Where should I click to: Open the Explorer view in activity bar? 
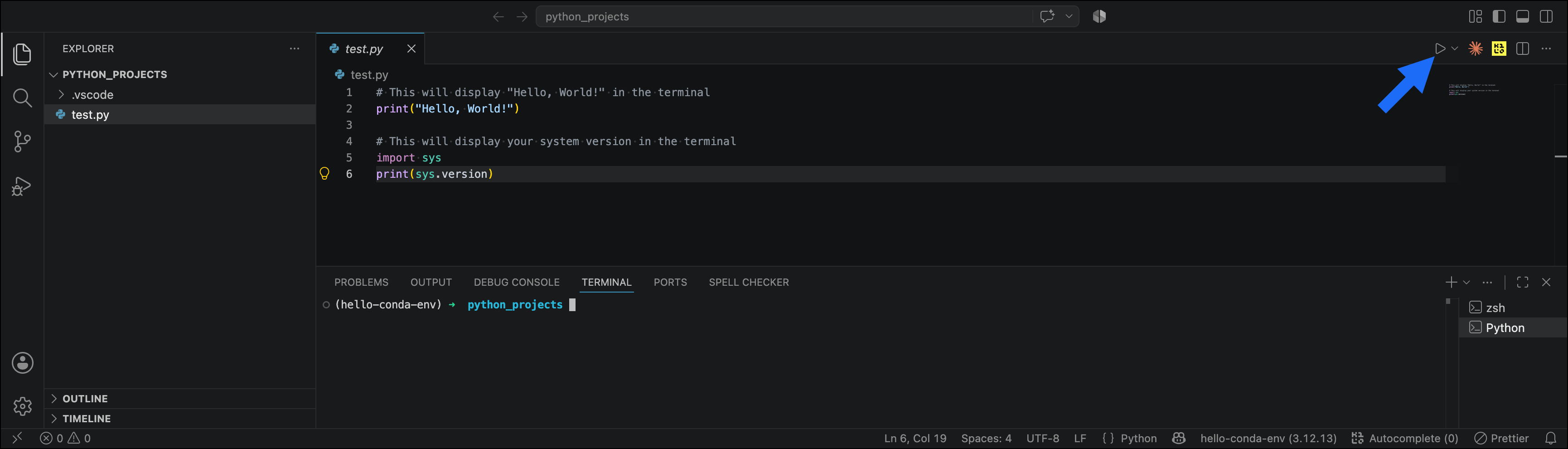(23, 54)
